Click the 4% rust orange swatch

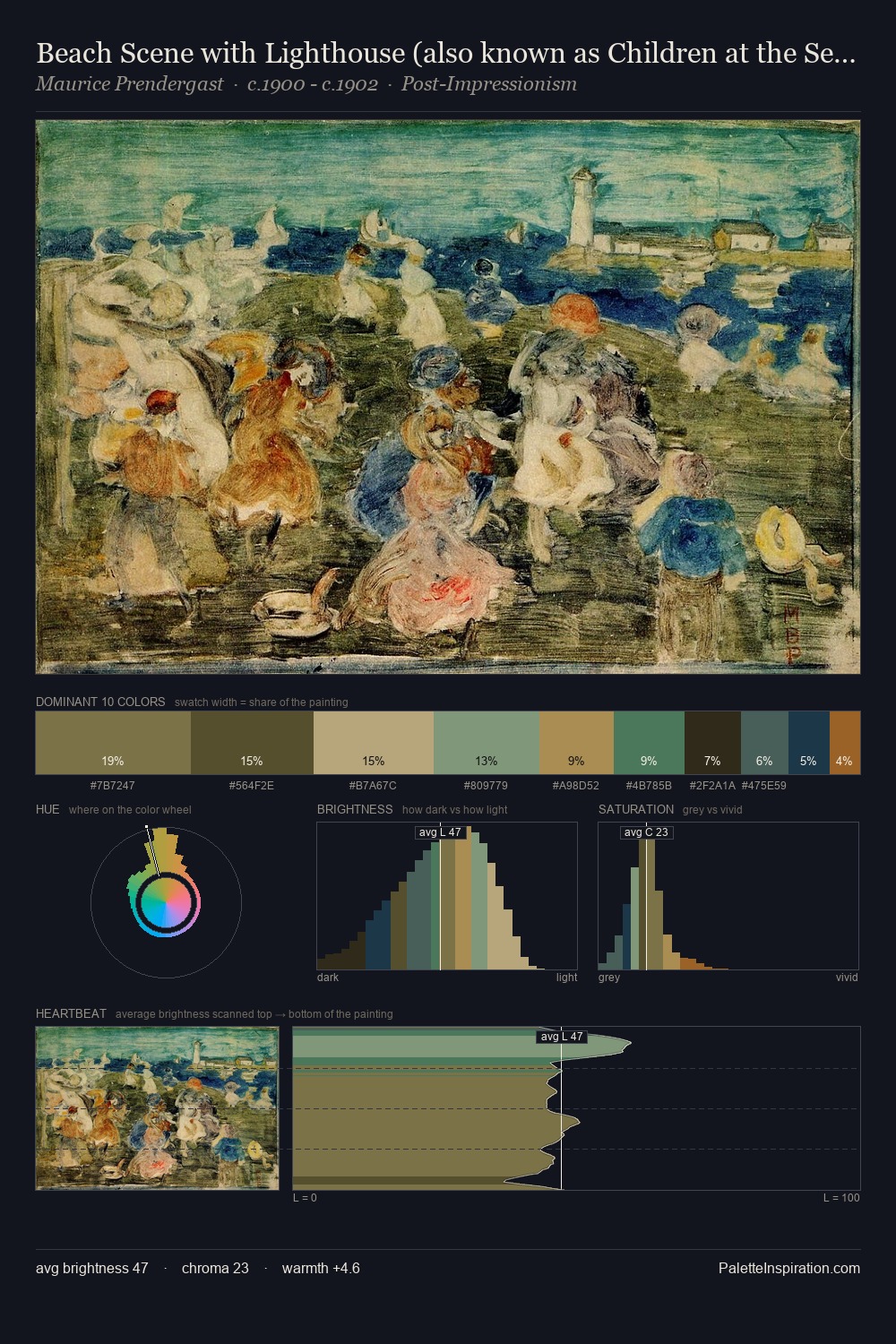(845, 743)
